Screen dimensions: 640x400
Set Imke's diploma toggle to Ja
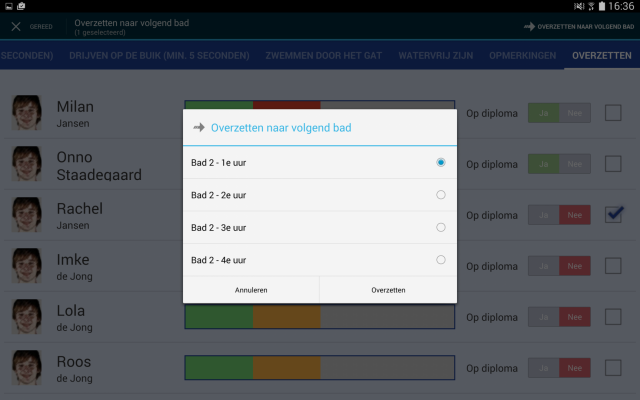544,266
